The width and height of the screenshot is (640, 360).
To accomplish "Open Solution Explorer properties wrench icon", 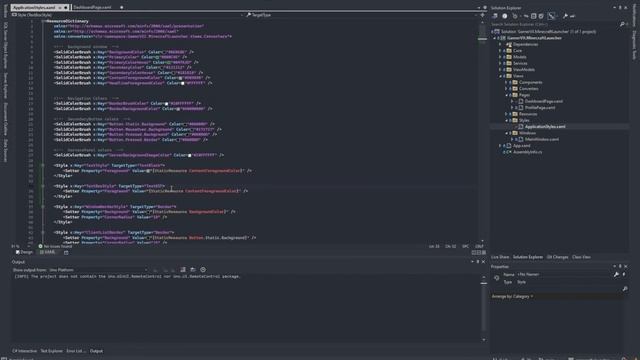I will [x=565, y=16].
